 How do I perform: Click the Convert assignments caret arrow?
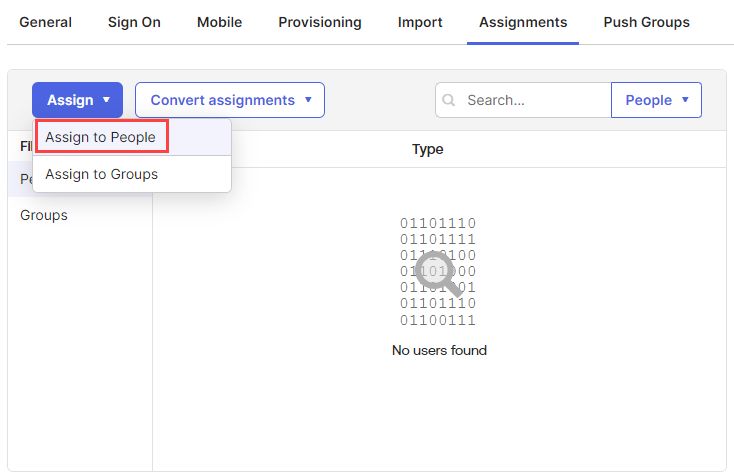pos(308,100)
